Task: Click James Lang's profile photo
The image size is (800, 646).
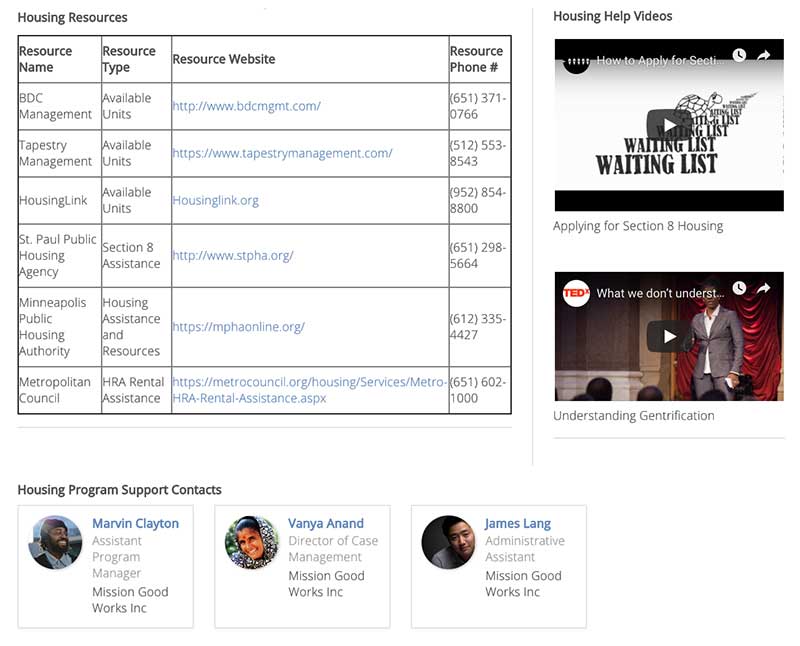Action: point(448,542)
